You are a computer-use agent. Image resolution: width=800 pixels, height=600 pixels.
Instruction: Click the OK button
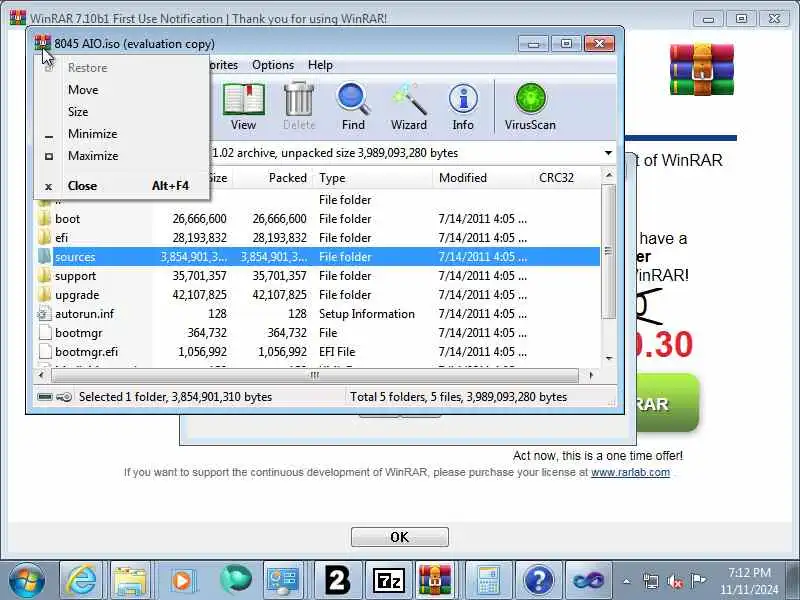pos(399,537)
